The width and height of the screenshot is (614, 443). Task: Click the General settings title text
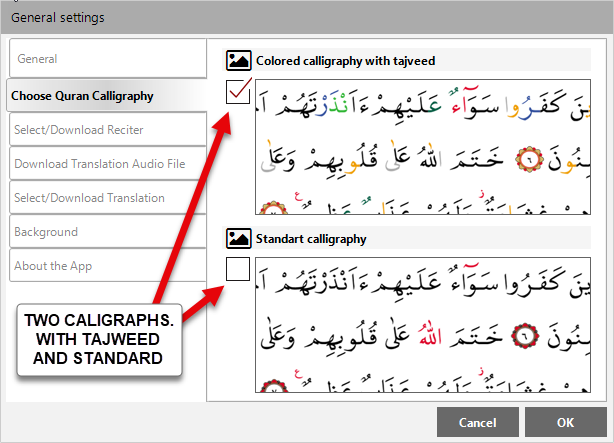pos(58,18)
